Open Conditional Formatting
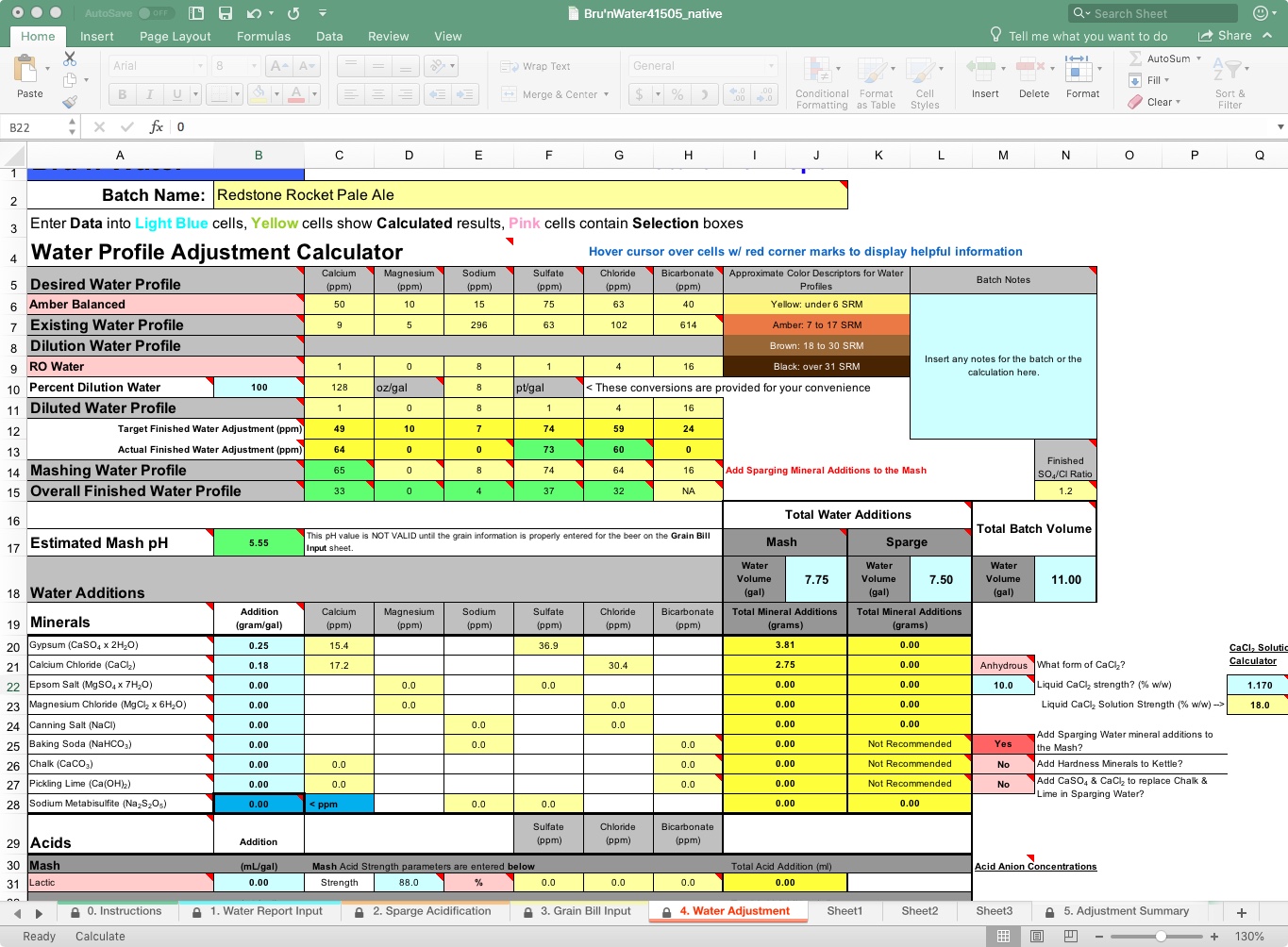Image resolution: width=1288 pixels, height=947 pixels. coord(820,81)
